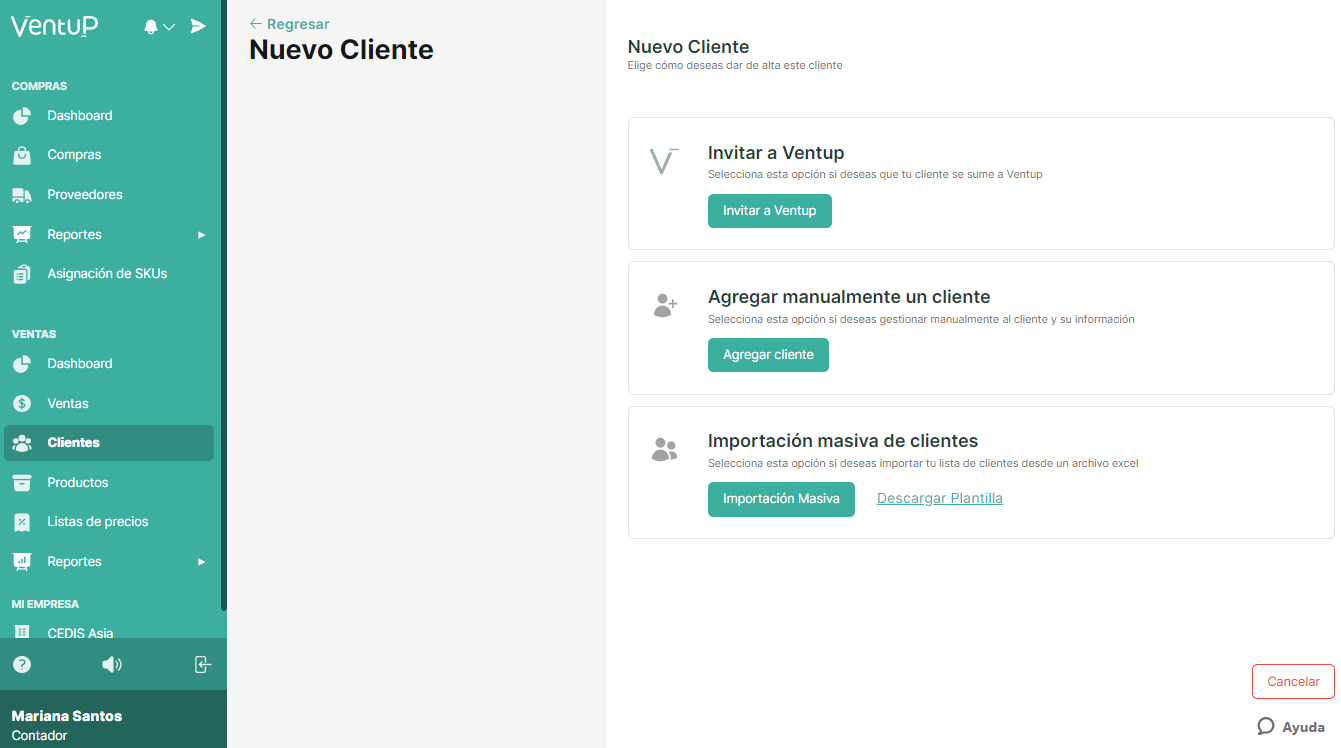Mute sound via the speaker icon
Image resolution: width=1341 pixels, height=748 pixels.
pos(112,664)
